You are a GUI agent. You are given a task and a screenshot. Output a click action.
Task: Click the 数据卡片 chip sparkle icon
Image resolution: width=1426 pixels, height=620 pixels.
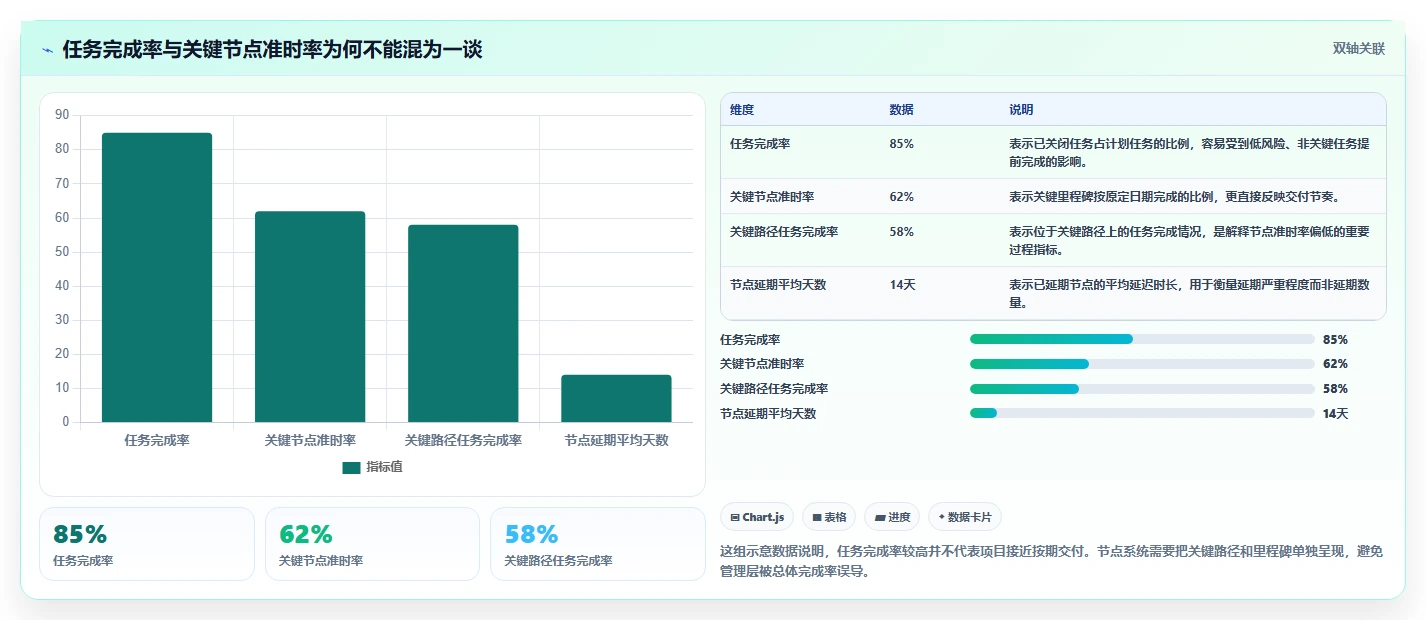pos(942,518)
